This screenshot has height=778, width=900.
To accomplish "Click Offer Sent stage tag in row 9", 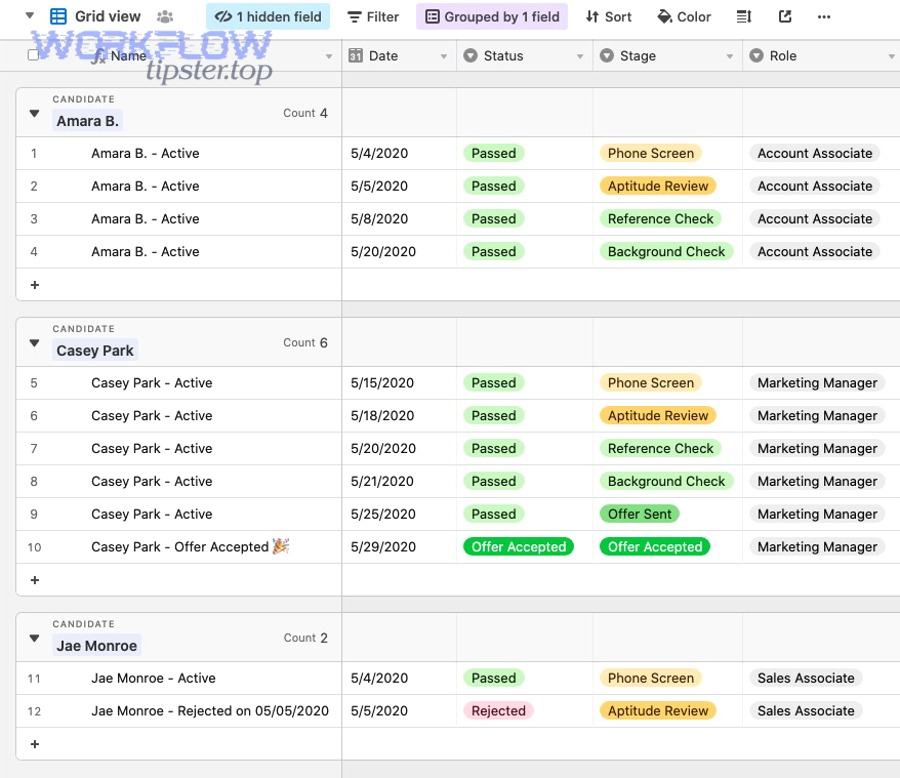I will tap(639, 514).
